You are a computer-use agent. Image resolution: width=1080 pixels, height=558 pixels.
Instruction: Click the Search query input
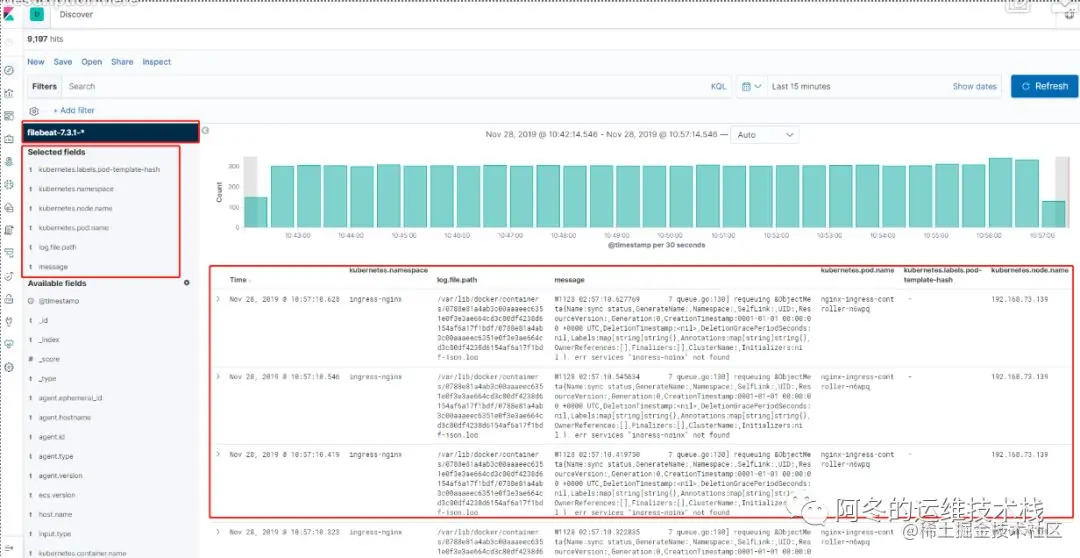pyautogui.click(x=386, y=87)
